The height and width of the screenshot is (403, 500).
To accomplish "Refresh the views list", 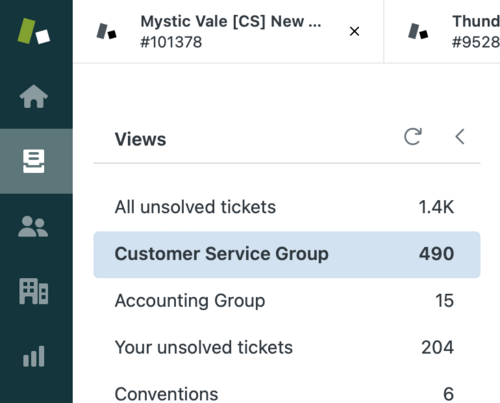I will [413, 137].
